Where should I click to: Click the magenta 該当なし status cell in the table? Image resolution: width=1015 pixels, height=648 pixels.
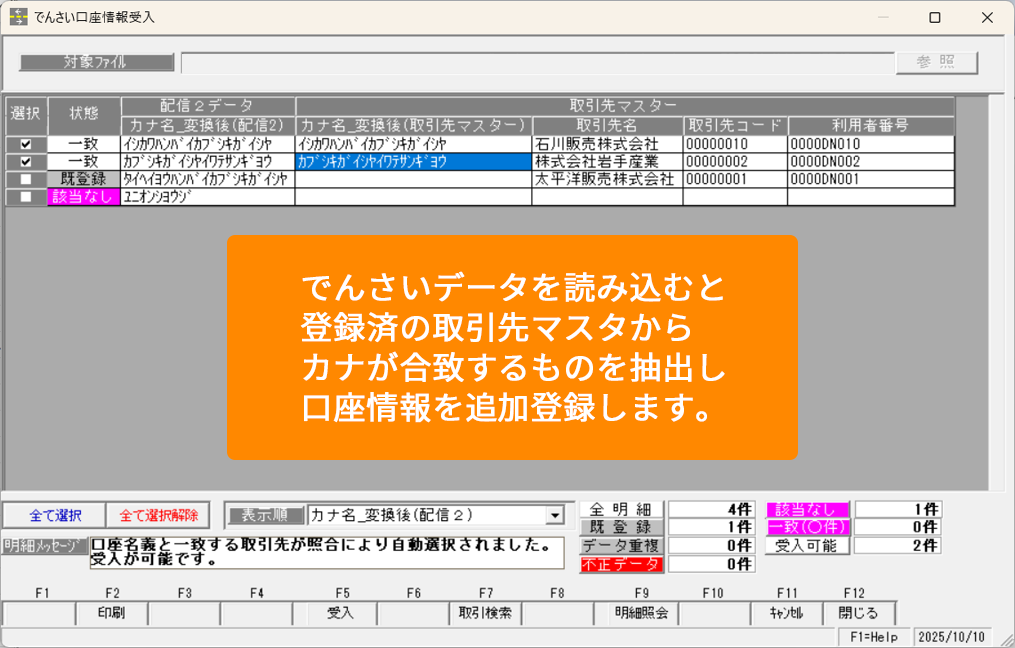tap(84, 197)
